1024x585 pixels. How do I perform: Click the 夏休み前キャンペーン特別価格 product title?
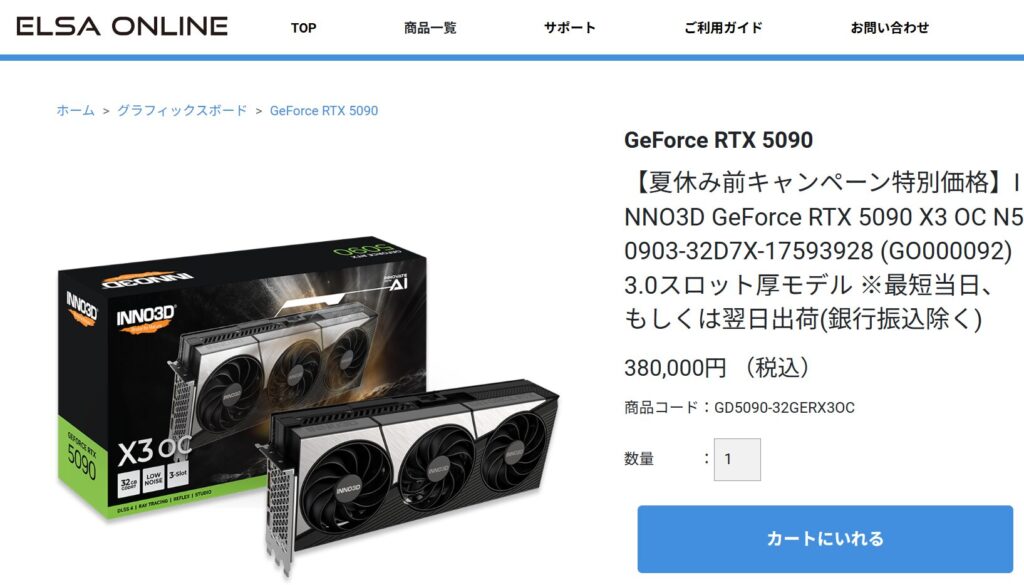(x=824, y=251)
